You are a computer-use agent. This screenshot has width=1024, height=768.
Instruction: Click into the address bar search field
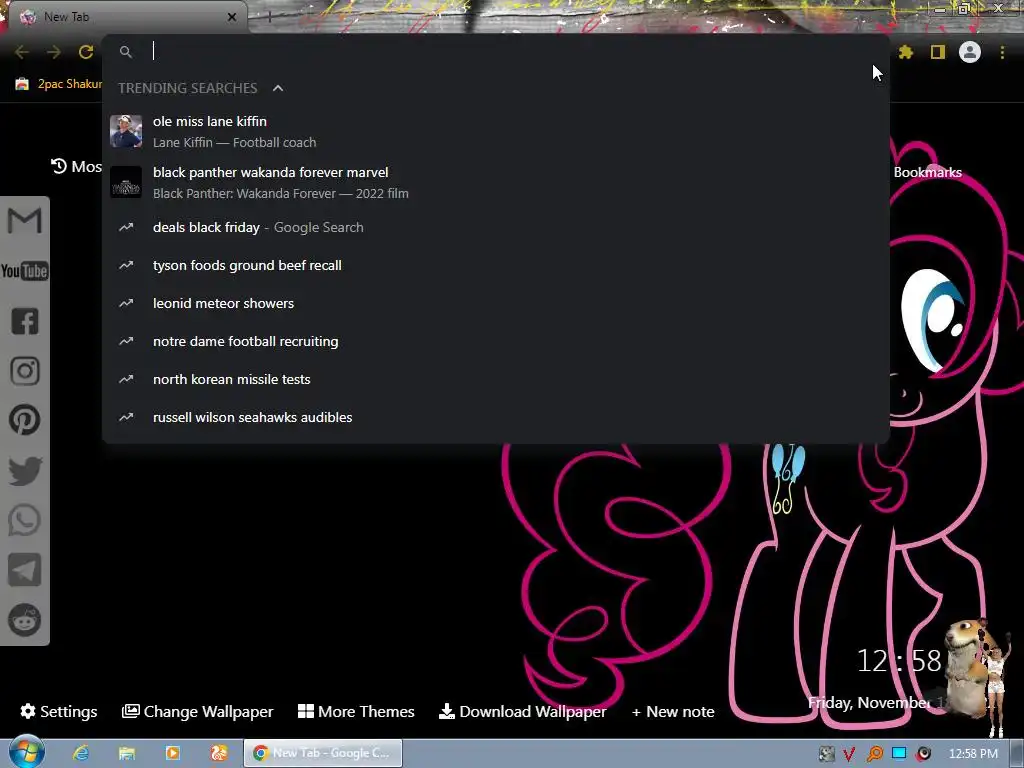[496, 52]
